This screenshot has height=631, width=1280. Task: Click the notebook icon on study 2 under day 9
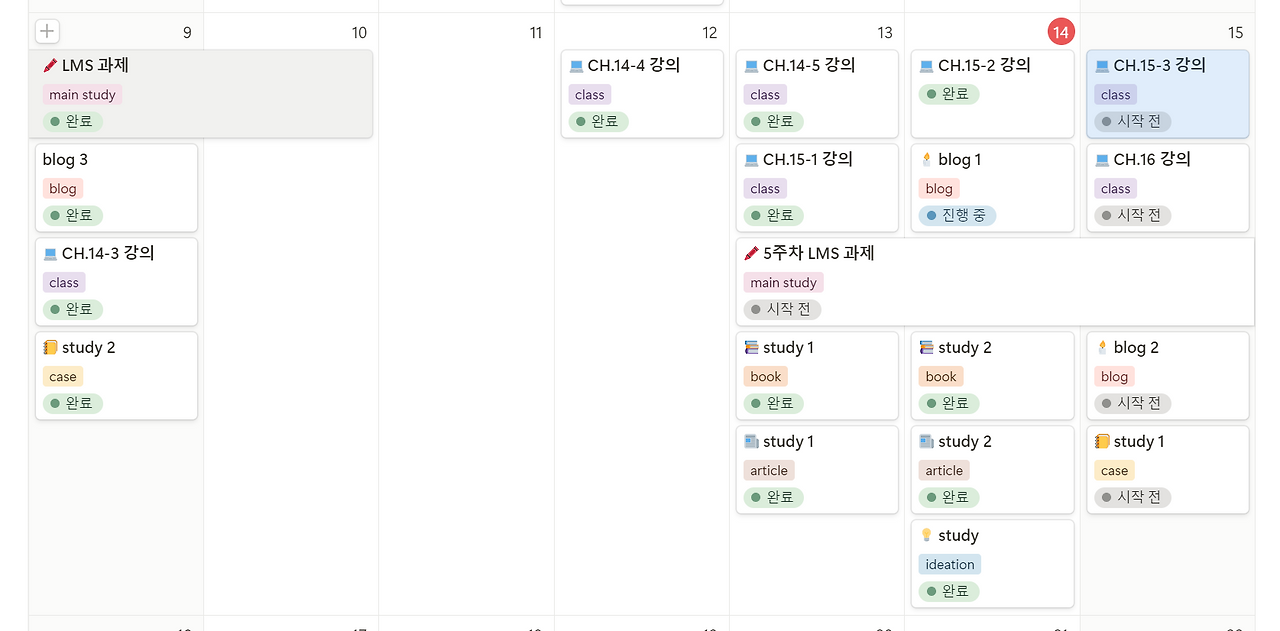pos(49,347)
